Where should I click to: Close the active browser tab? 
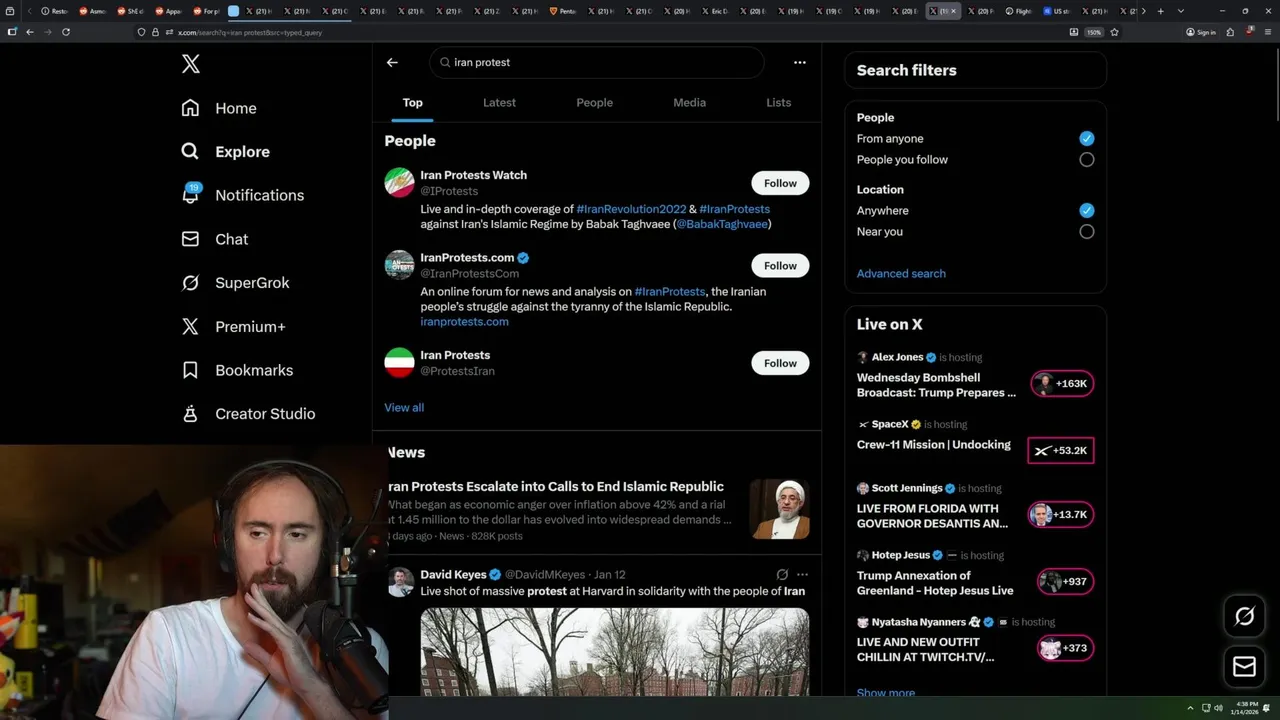pos(953,11)
